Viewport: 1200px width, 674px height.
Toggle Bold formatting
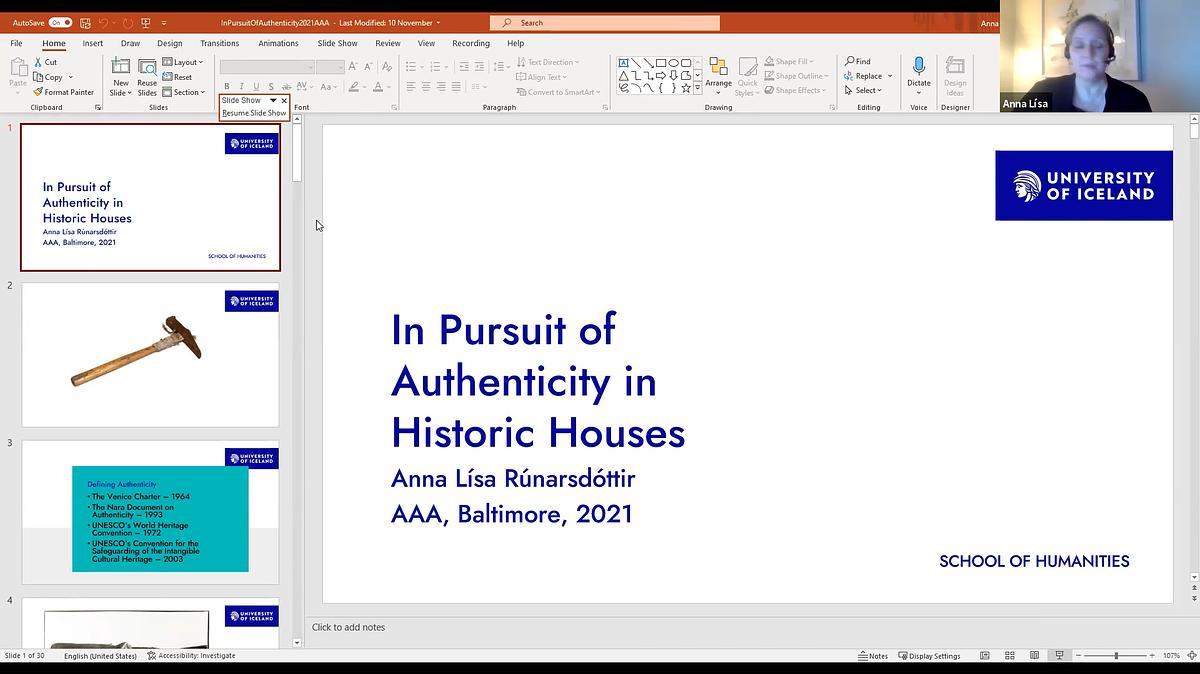(x=227, y=87)
